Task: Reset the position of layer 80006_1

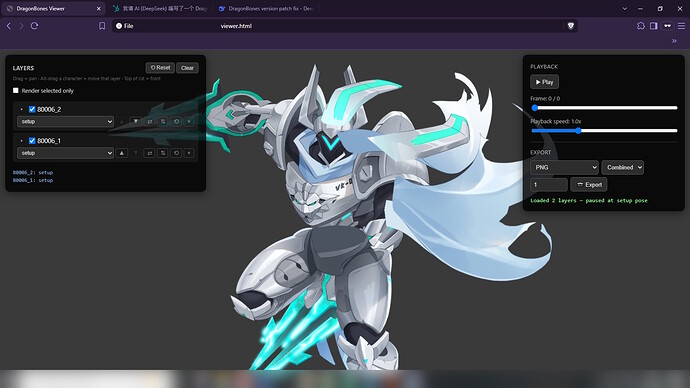Action: click(176, 153)
